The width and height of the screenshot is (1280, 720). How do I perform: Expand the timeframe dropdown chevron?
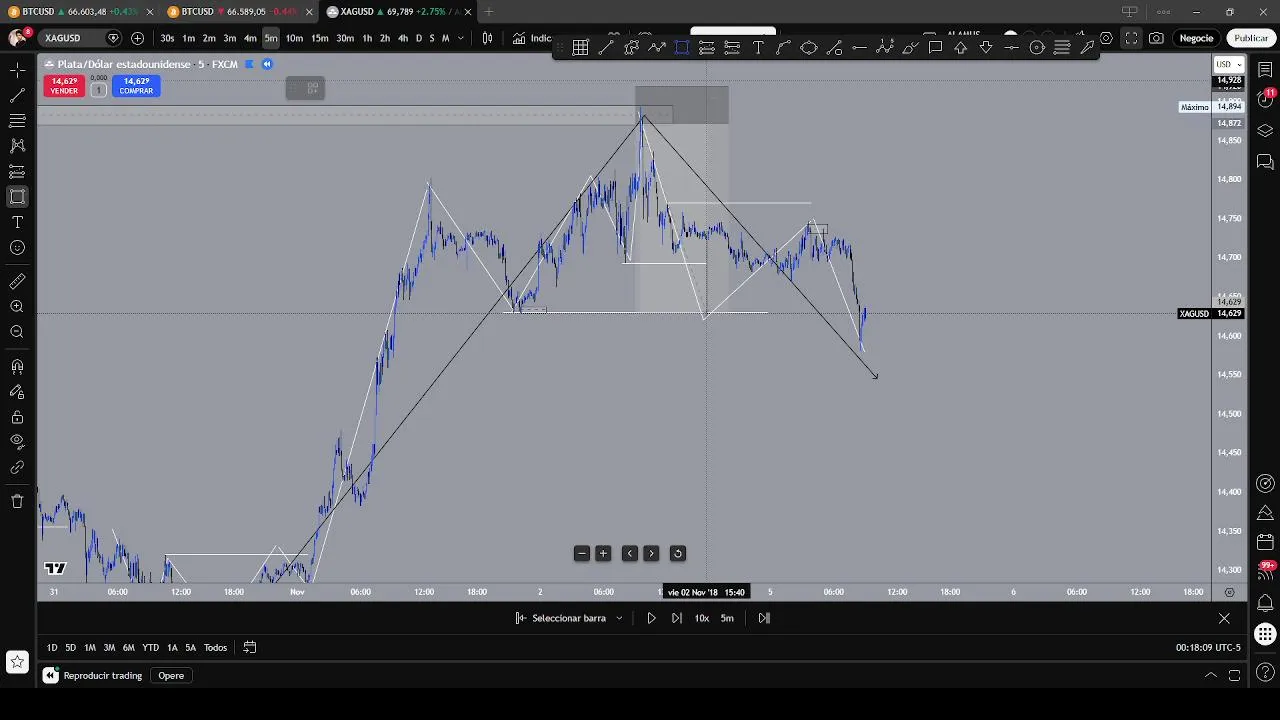pos(460,38)
